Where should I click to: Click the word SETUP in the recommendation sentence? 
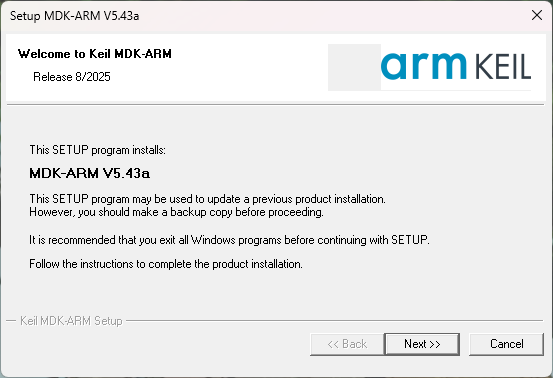[409, 240]
